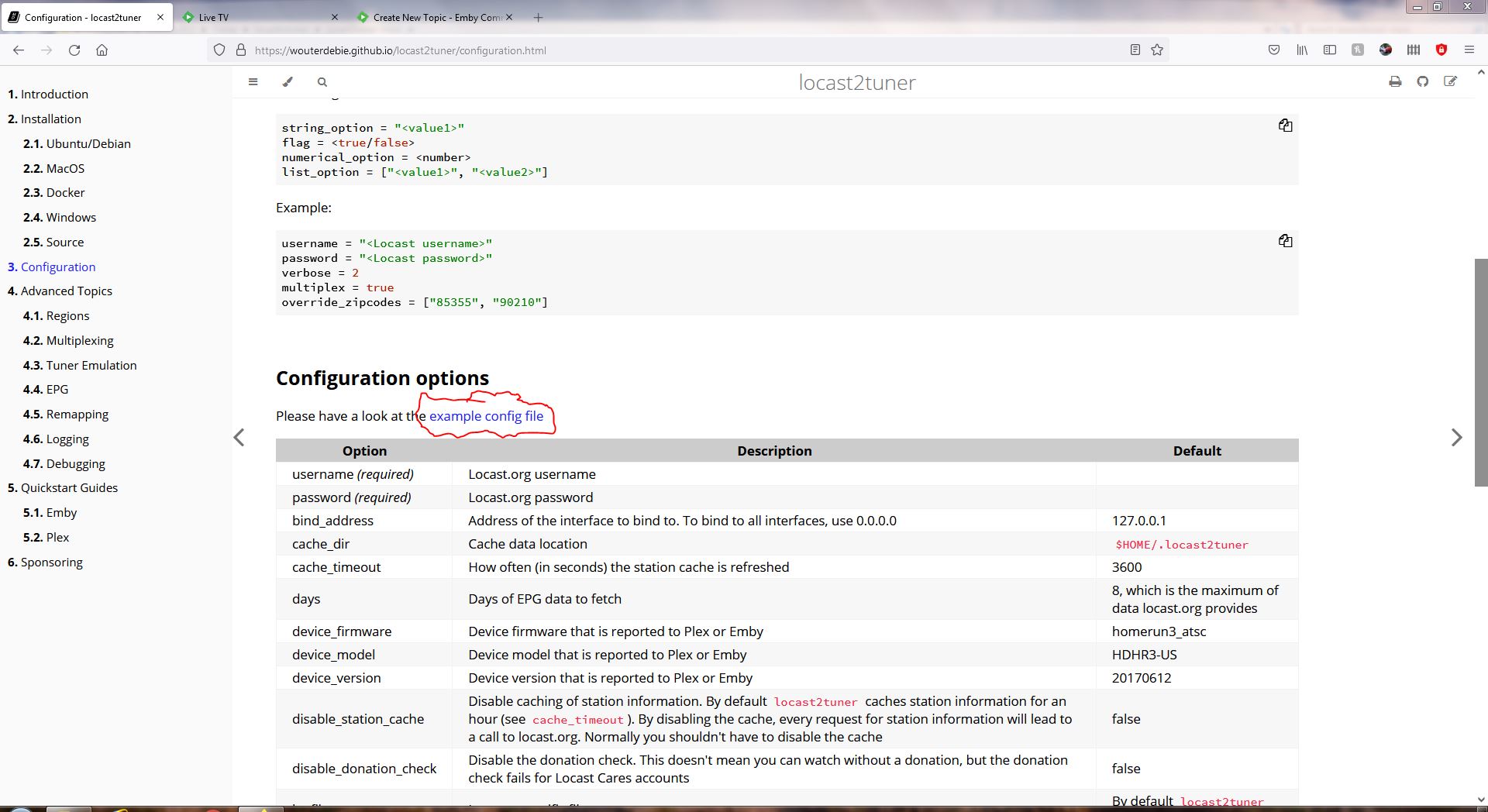1488x812 pixels.
Task: Open 4.6 Logging section
Action: [x=56, y=439]
